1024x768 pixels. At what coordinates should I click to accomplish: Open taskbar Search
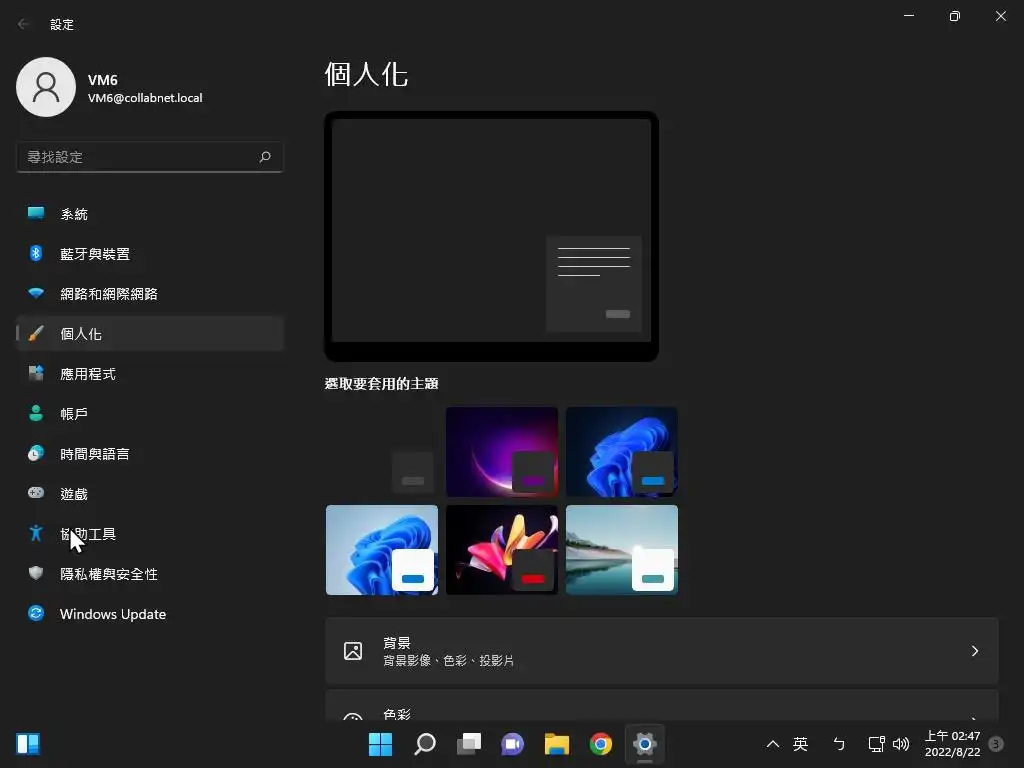(424, 744)
